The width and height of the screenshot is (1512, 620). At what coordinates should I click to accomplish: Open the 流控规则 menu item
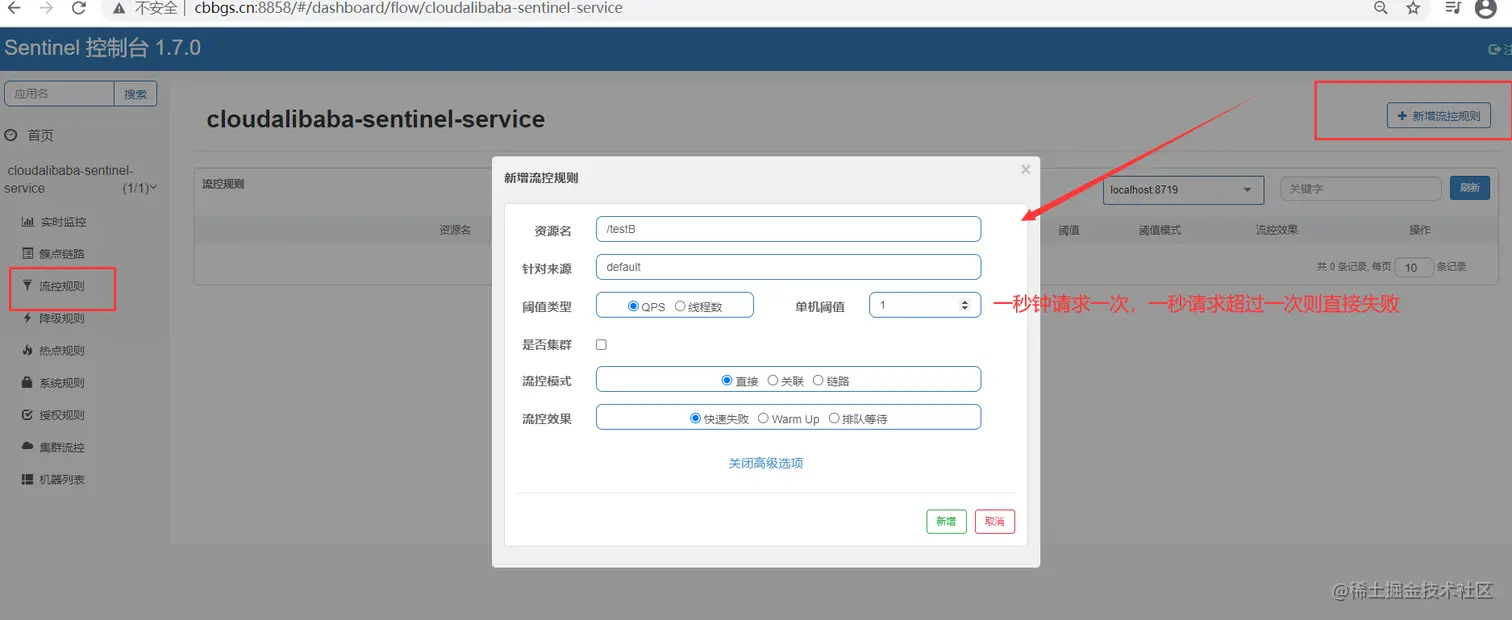click(62, 286)
